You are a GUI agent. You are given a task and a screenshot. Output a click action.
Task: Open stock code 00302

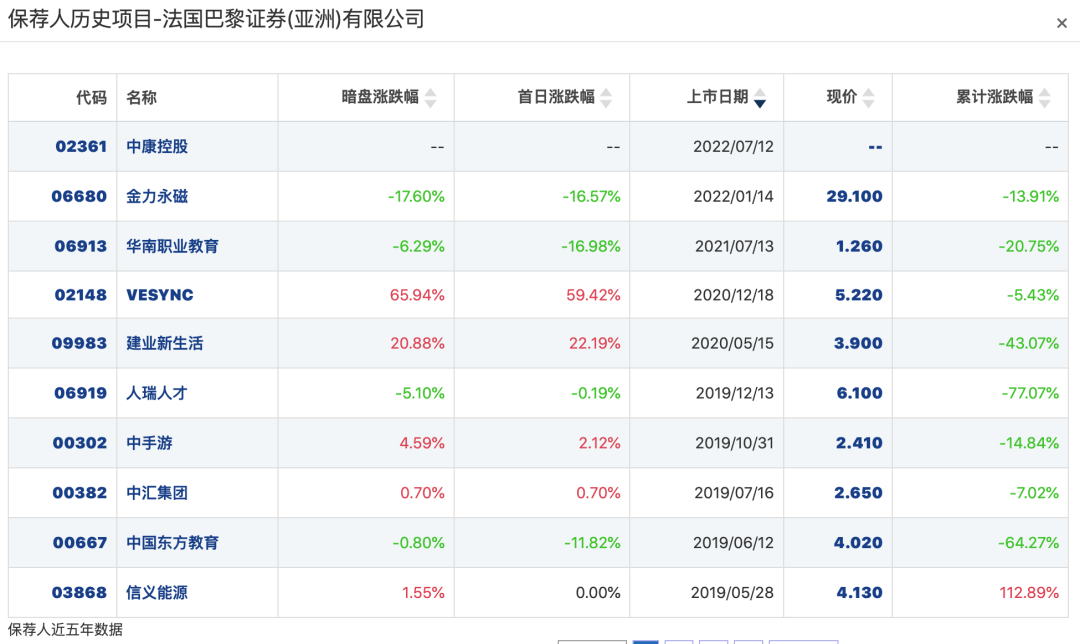coord(80,443)
